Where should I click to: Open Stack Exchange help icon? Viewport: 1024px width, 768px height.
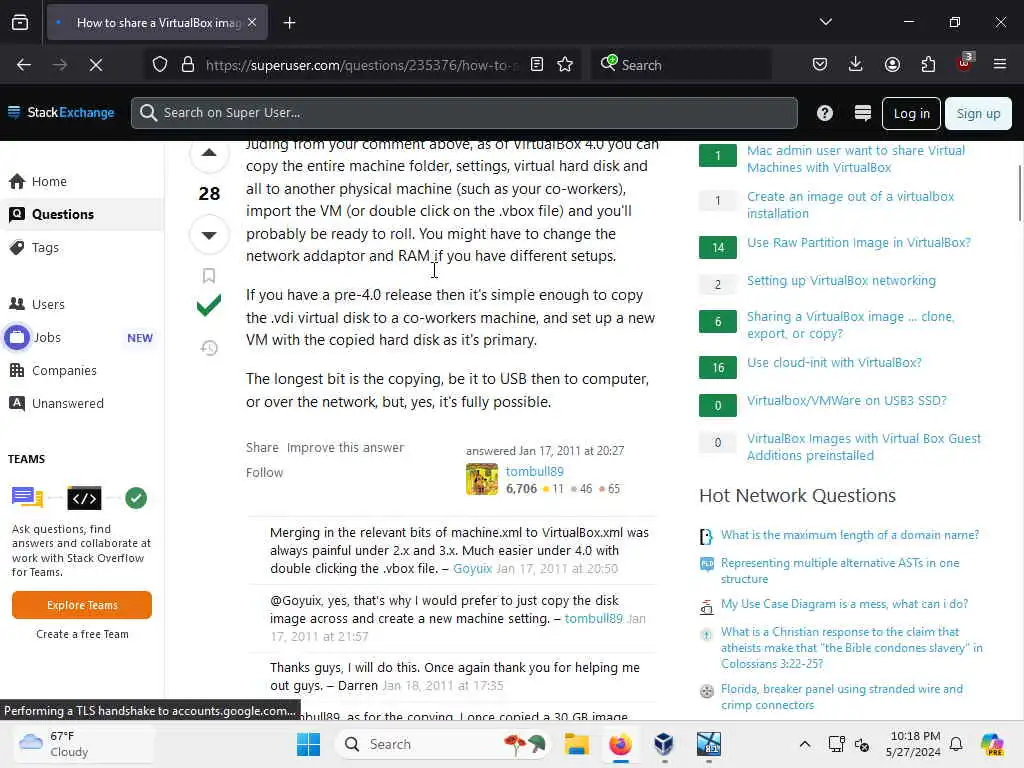pos(825,113)
